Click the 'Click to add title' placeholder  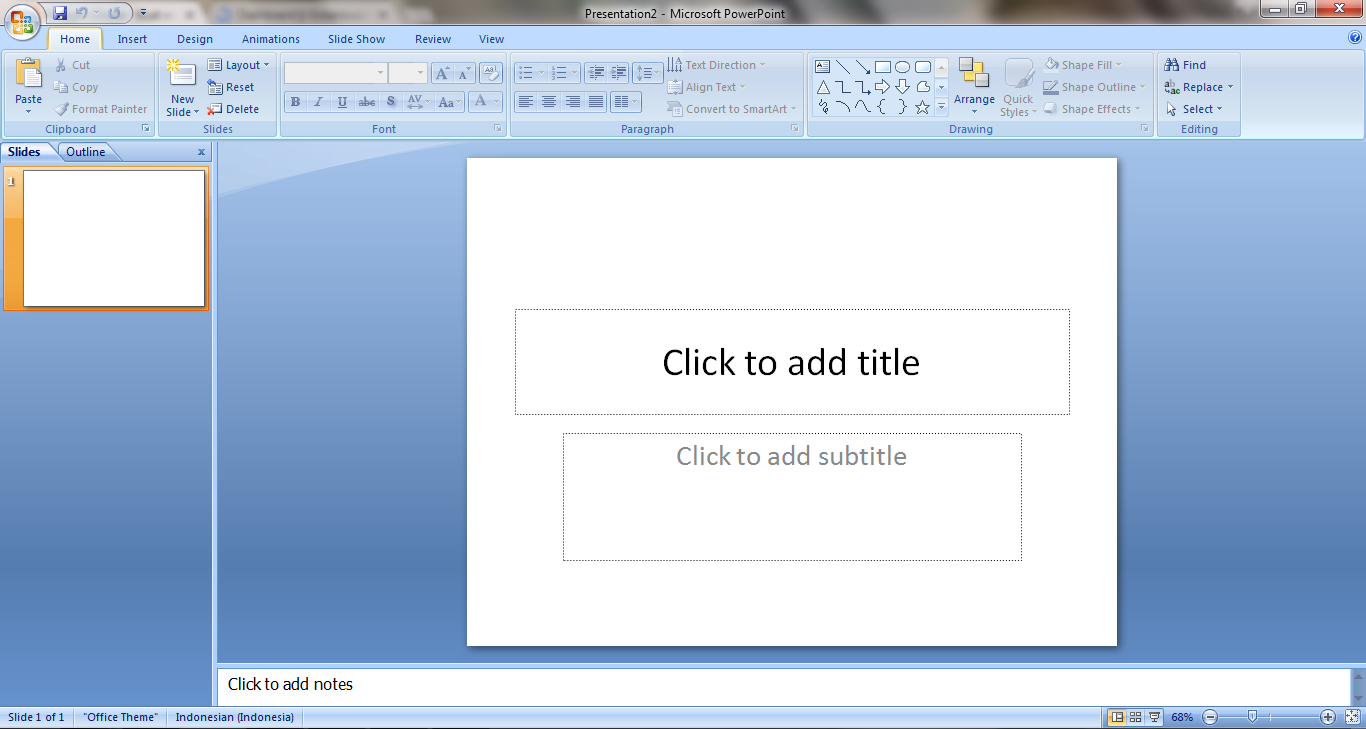coord(792,362)
